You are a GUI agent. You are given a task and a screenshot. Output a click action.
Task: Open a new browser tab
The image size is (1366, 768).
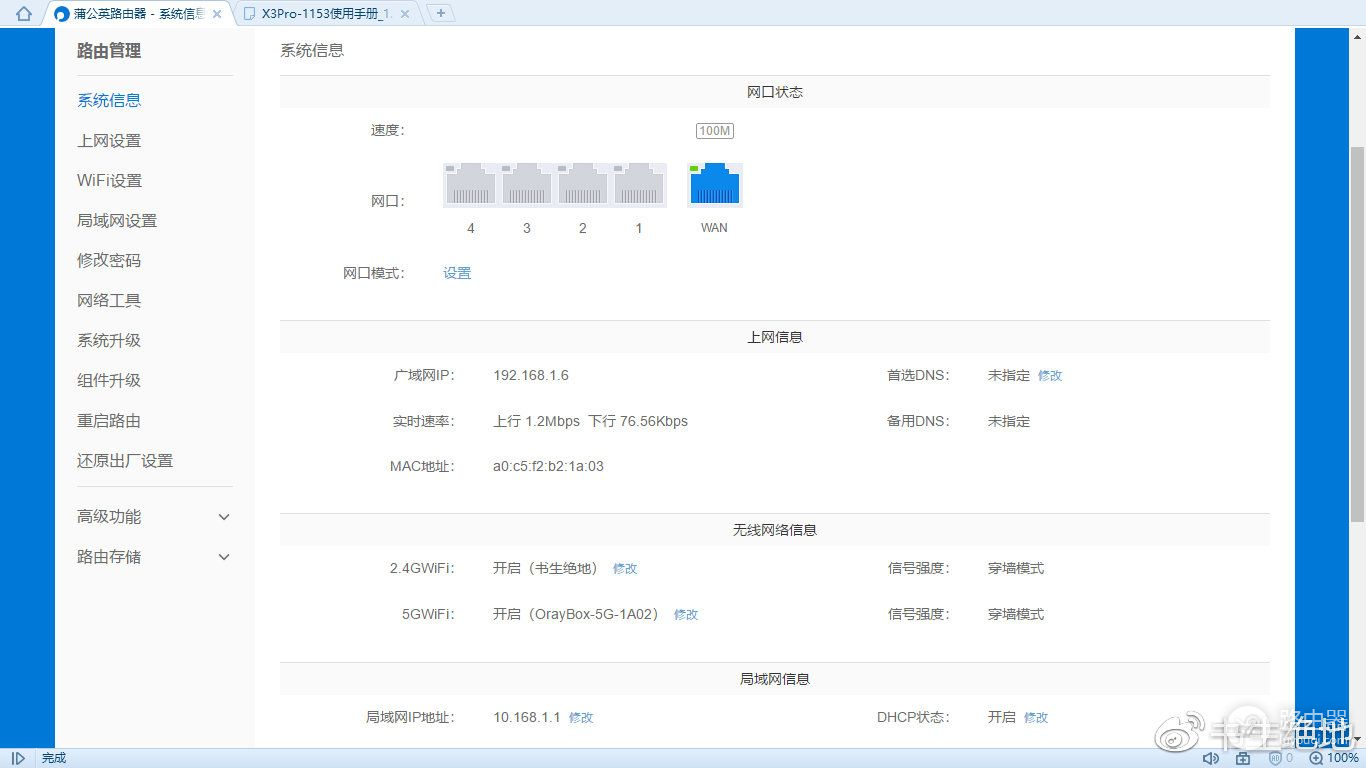point(440,14)
